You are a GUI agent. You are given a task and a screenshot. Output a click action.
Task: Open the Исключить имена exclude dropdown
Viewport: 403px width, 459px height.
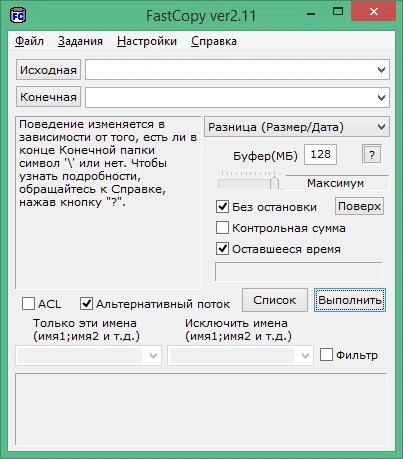(240, 356)
